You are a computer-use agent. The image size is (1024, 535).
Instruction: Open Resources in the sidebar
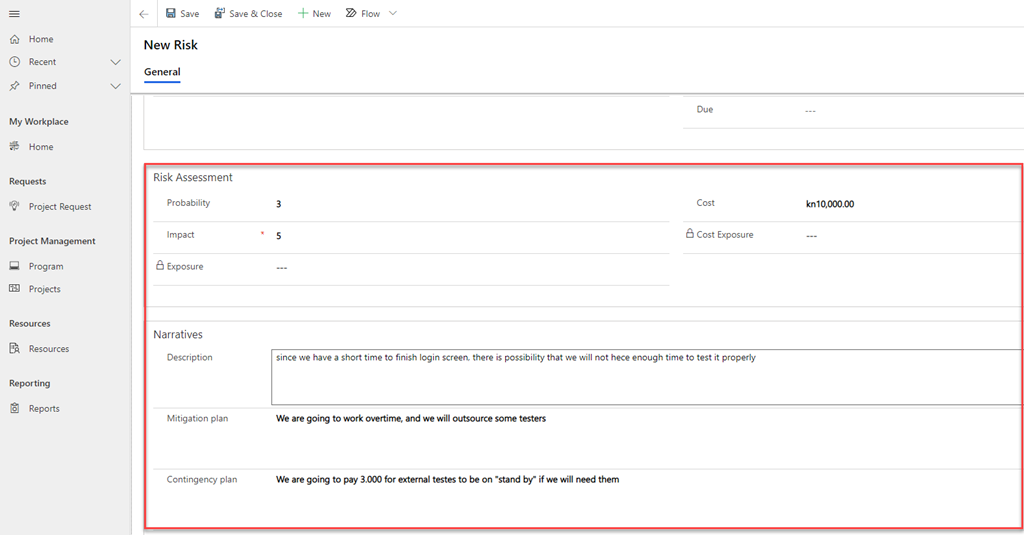[48, 349]
